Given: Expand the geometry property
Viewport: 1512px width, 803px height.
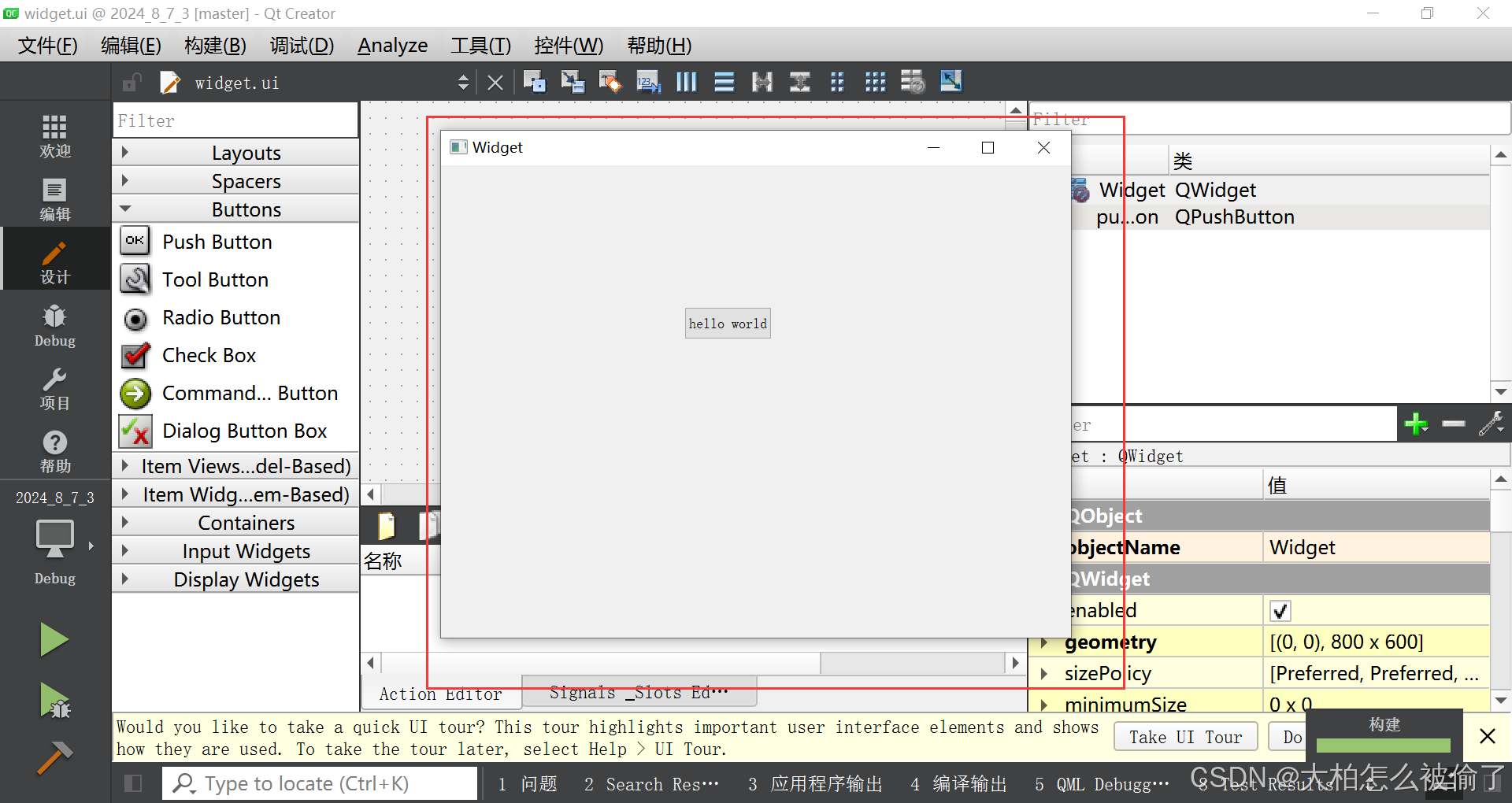Looking at the screenshot, I should pyautogui.click(x=1044, y=642).
